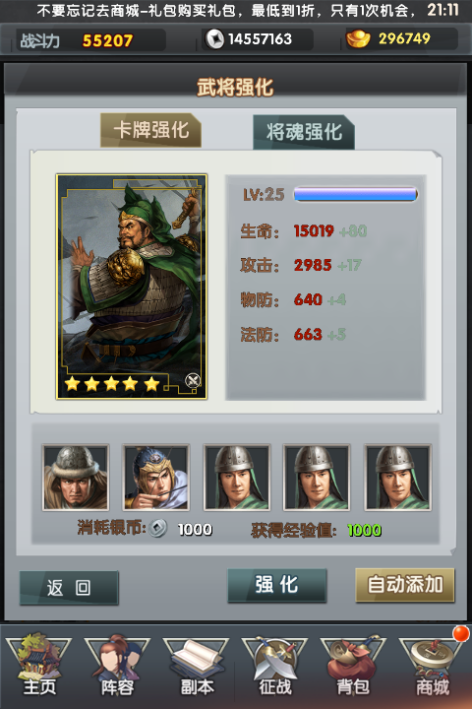Open the 背包 bag icon

coord(353,665)
